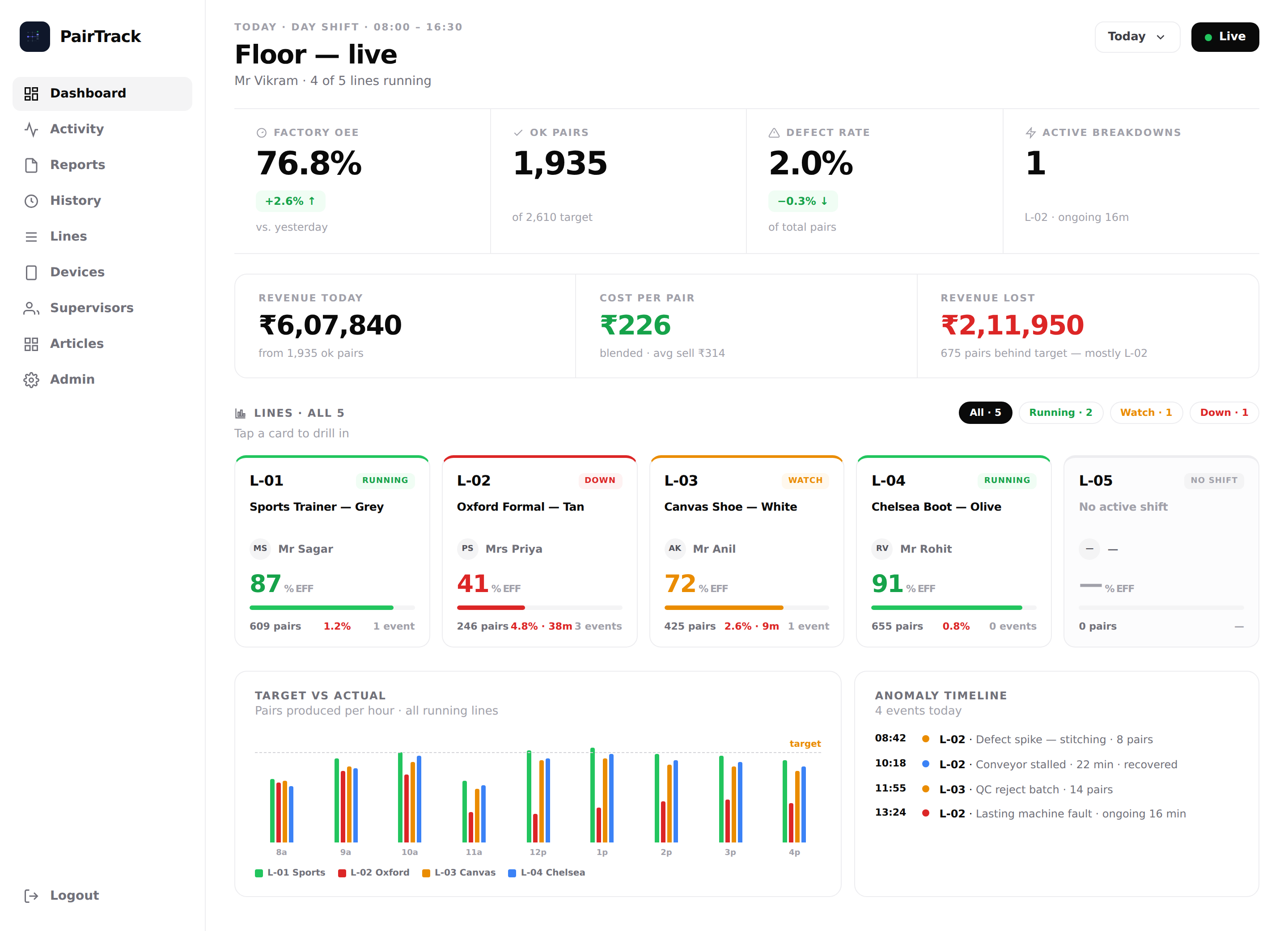Click the Cost Per Pair ₹226 value
Image resolution: width=1288 pixels, height=931 pixels.
(635, 325)
